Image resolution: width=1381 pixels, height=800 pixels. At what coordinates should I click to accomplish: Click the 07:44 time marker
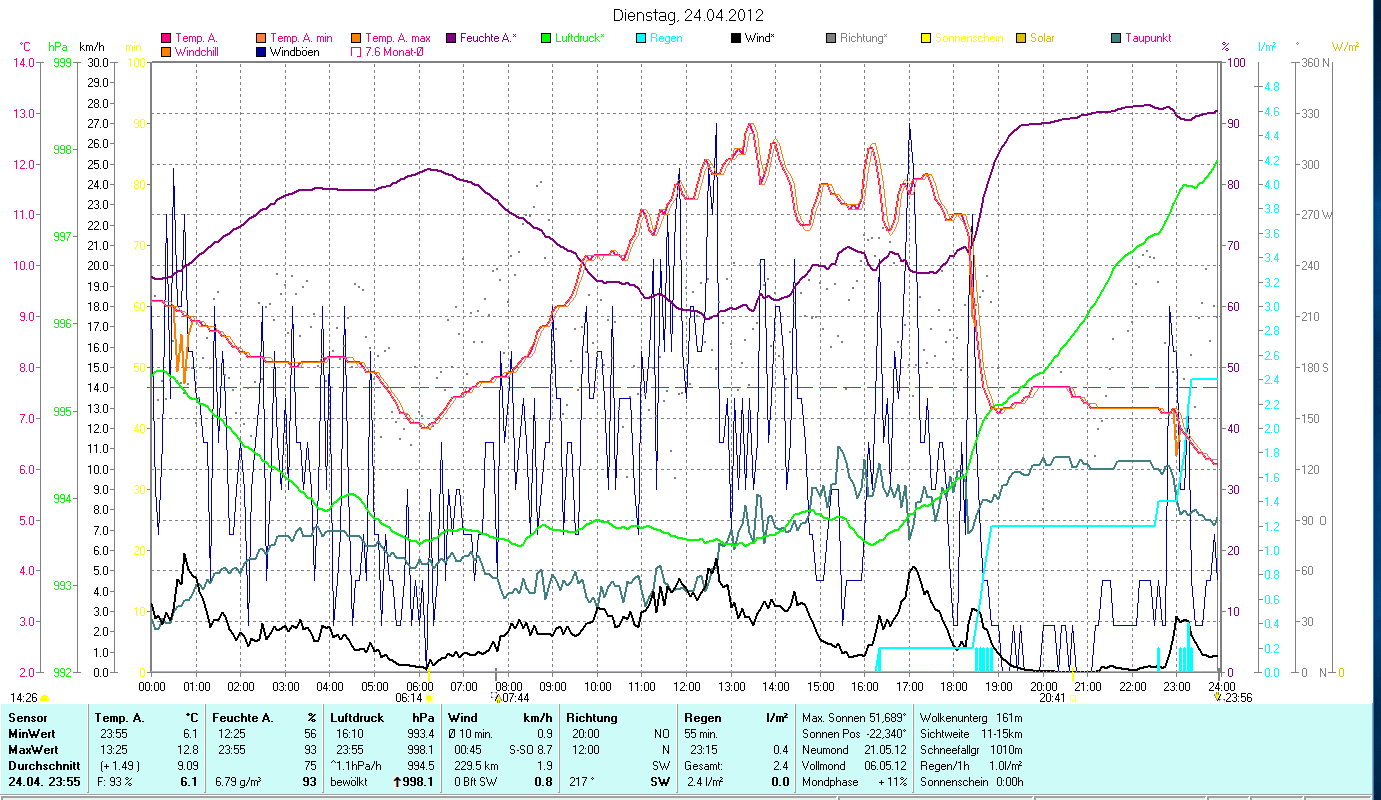(x=514, y=698)
